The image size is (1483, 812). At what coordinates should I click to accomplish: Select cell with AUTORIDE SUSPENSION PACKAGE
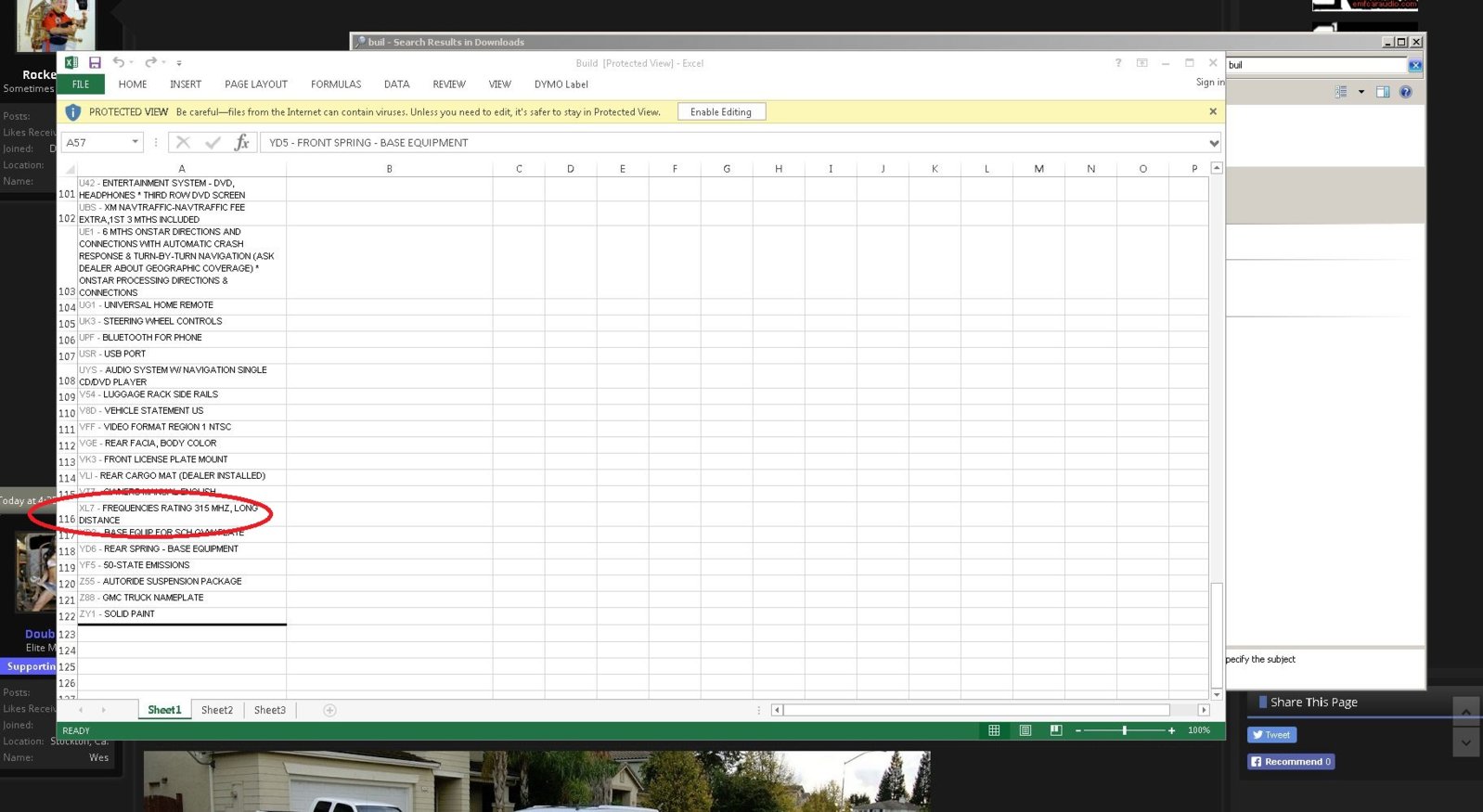[182, 582]
